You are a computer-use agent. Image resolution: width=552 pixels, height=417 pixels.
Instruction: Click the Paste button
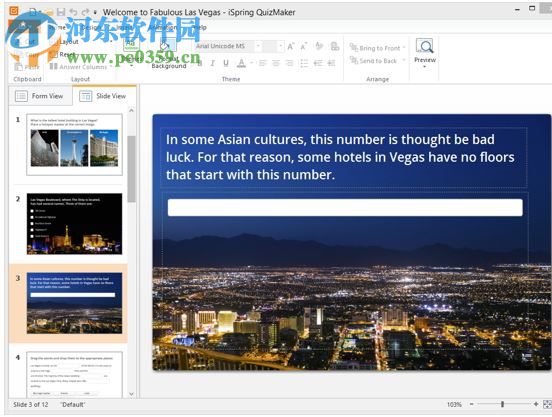click(x=27, y=67)
